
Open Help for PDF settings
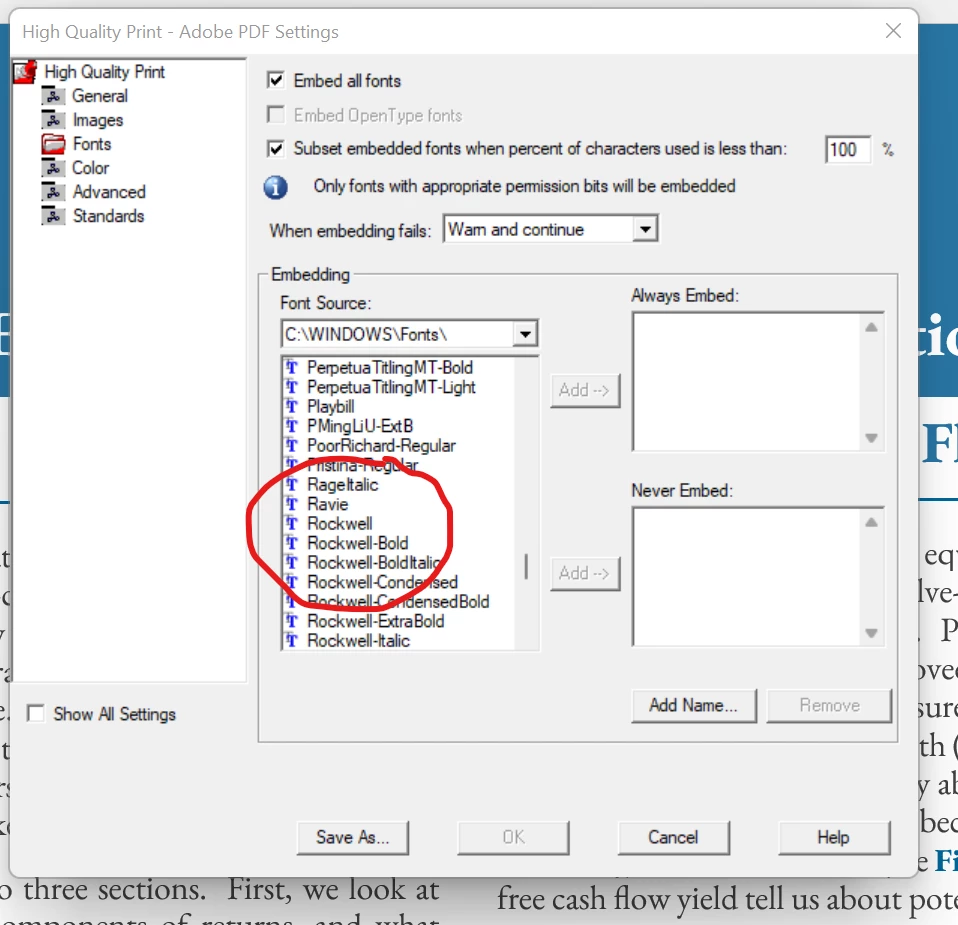pyautogui.click(x=834, y=838)
